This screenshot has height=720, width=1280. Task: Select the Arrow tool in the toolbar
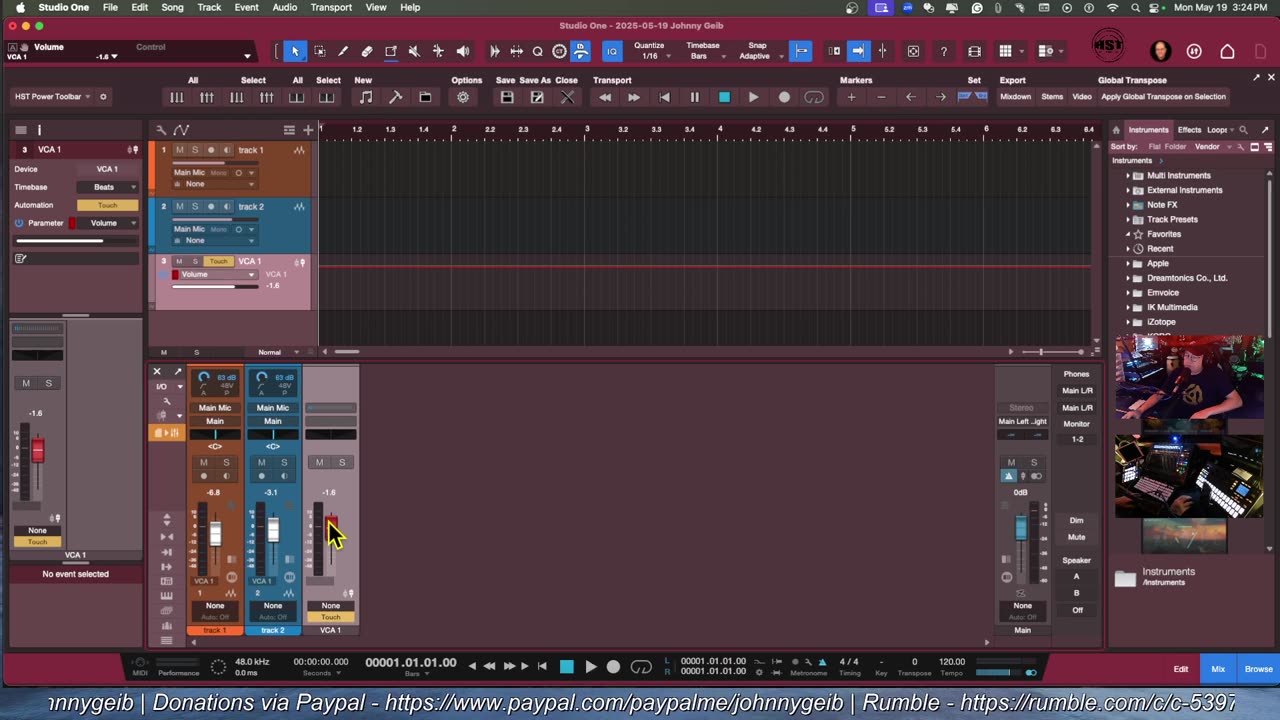(x=294, y=51)
